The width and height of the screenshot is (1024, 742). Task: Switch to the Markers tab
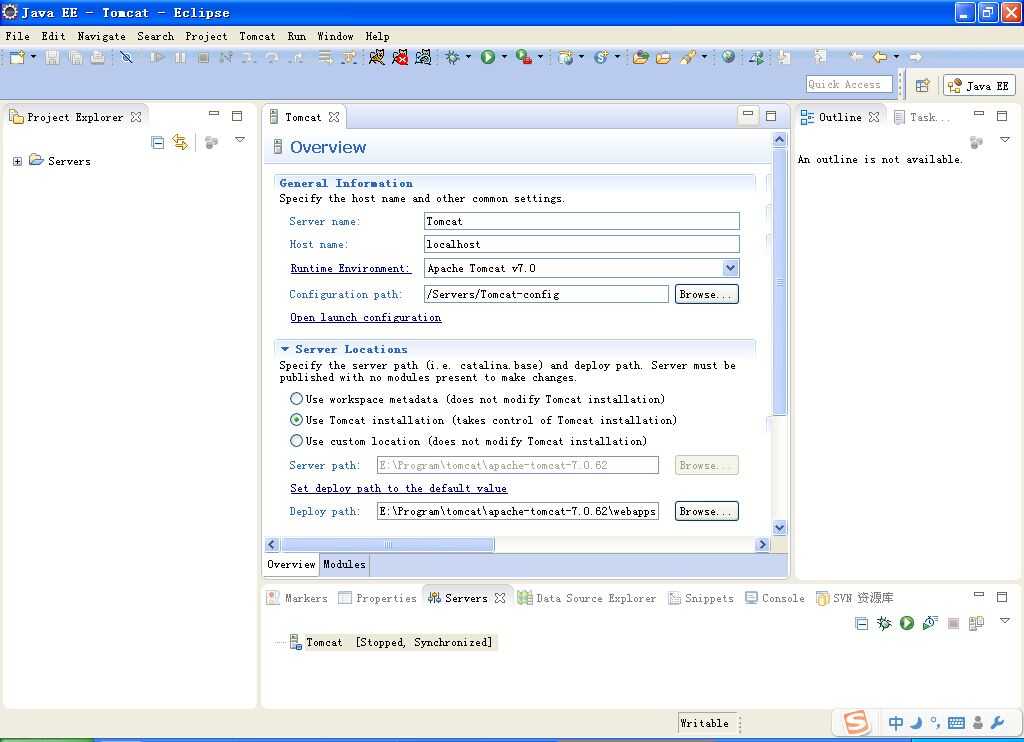click(297, 598)
